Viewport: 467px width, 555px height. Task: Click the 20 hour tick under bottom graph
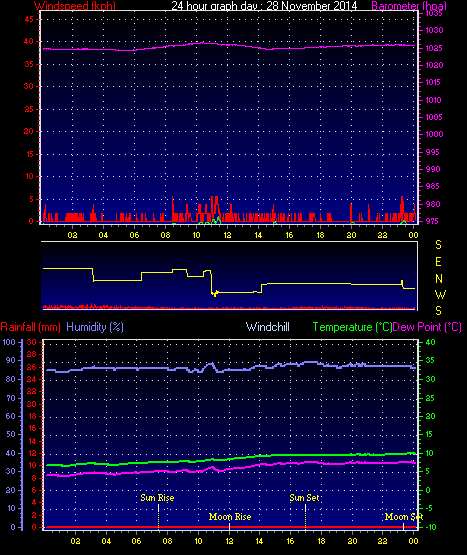(x=352, y=541)
